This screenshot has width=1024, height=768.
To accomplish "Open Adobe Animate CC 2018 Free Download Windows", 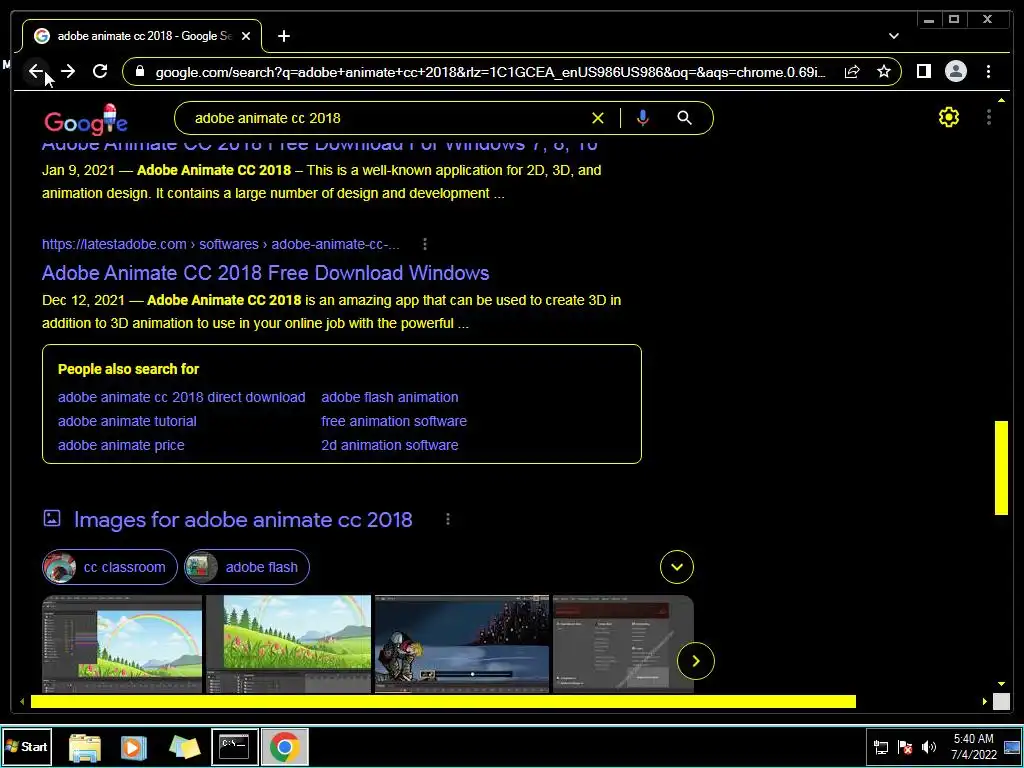I will (x=265, y=273).
